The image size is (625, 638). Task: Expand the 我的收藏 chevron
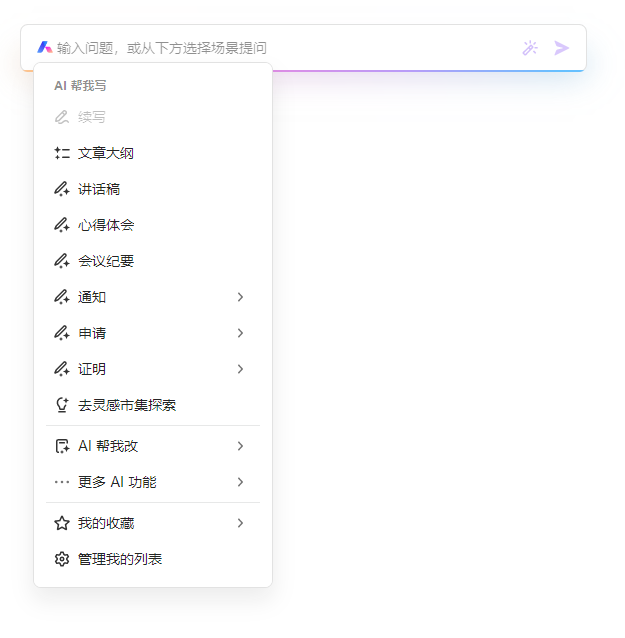(240, 523)
